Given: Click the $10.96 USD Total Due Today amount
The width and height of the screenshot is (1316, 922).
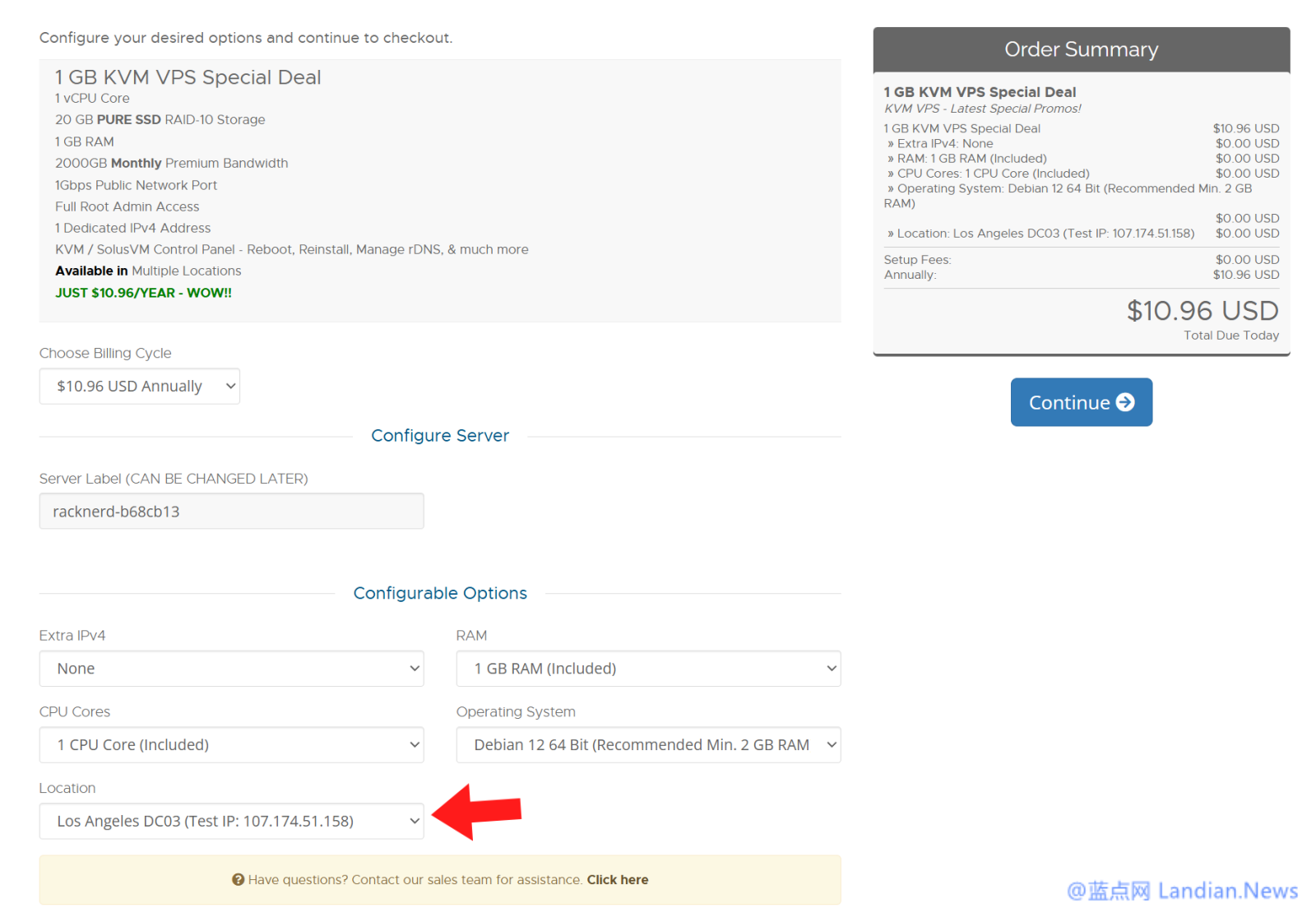Looking at the screenshot, I should point(1202,311).
